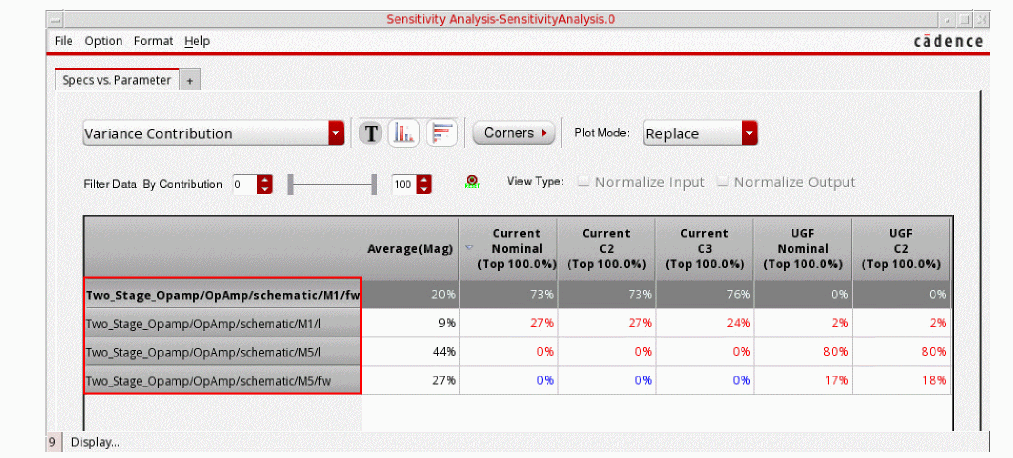
Task: Click the sort arrow in the Current Nominal header
Action: click(470, 247)
